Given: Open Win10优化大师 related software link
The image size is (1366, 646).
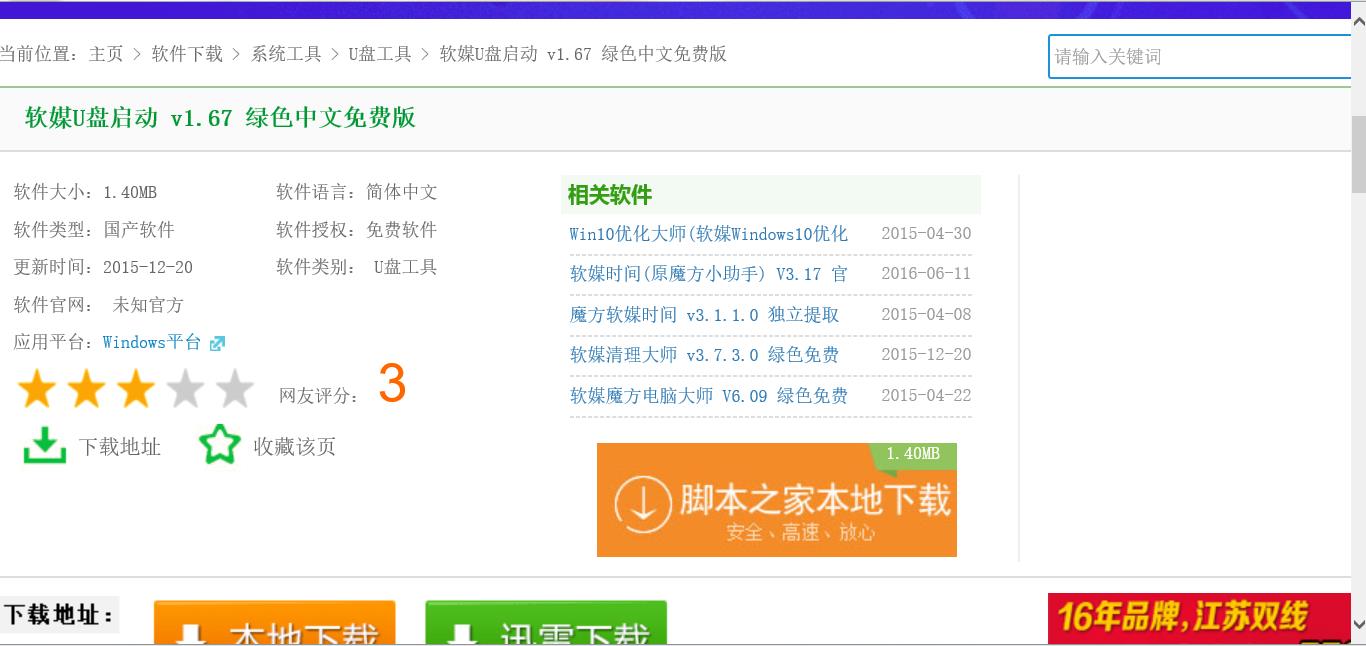Looking at the screenshot, I should click(x=709, y=234).
